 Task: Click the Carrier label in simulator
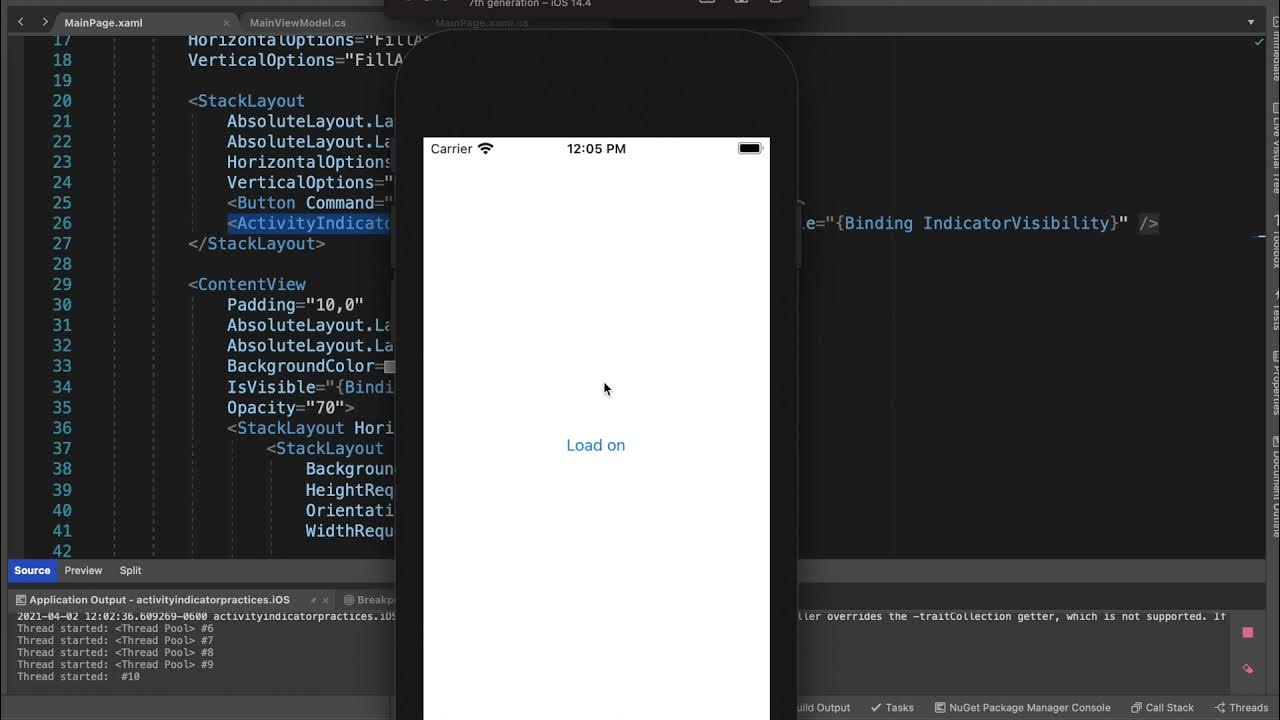click(451, 148)
